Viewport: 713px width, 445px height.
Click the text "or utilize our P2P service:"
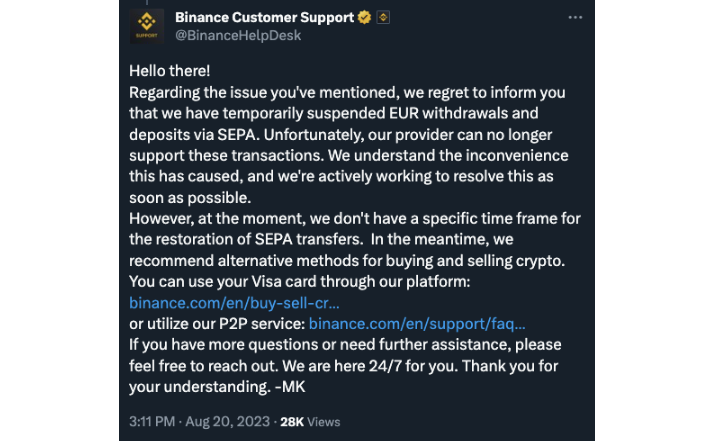coord(217,323)
